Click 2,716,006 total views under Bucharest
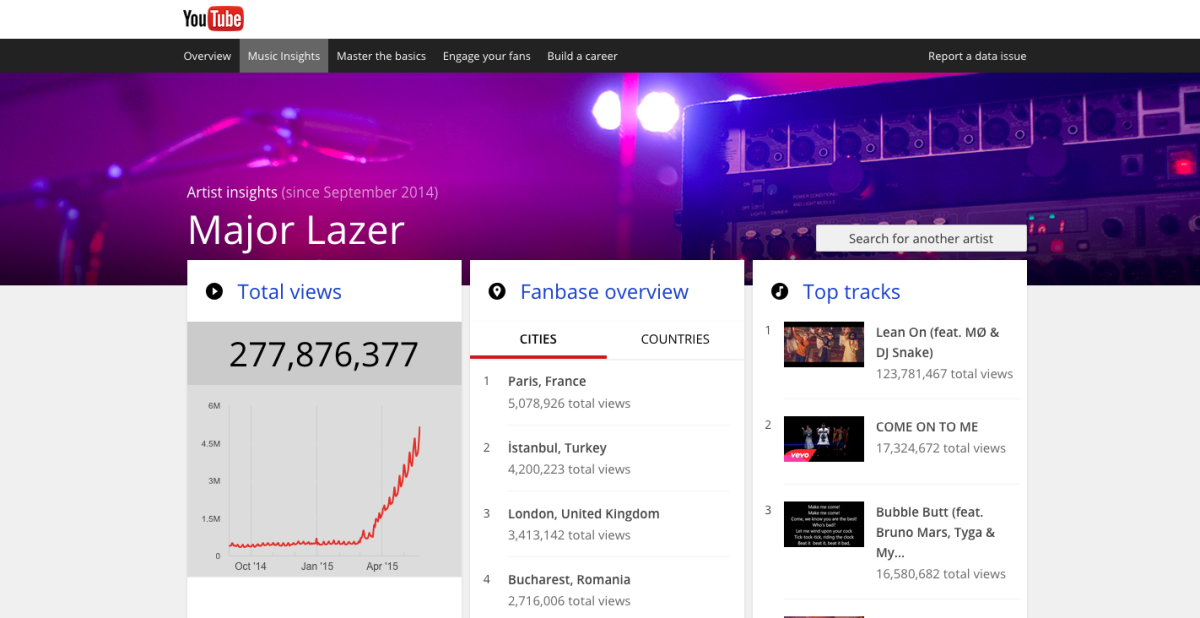The width and height of the screenshot is (1200, 618). (x=569, y=601)
